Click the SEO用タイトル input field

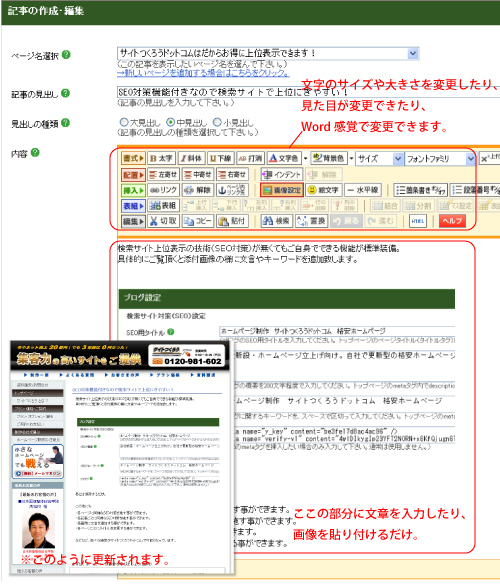[x=337, y=331]
